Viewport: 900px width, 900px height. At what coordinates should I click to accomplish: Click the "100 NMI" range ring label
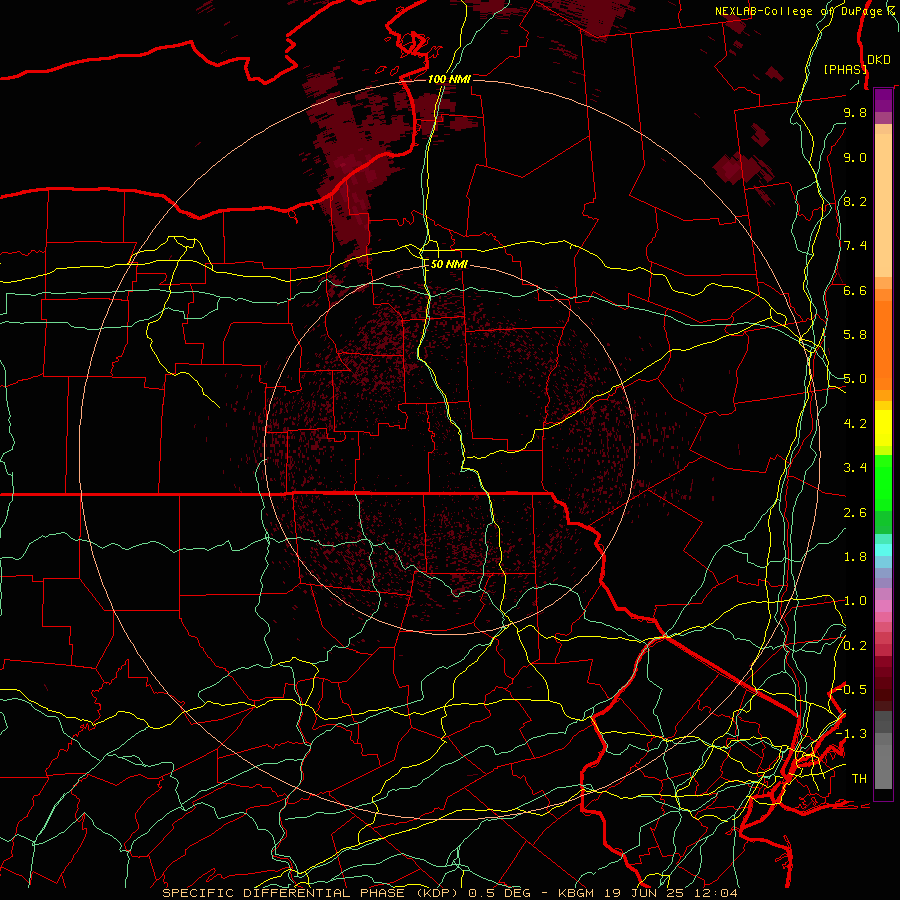[x=449, y=79]
